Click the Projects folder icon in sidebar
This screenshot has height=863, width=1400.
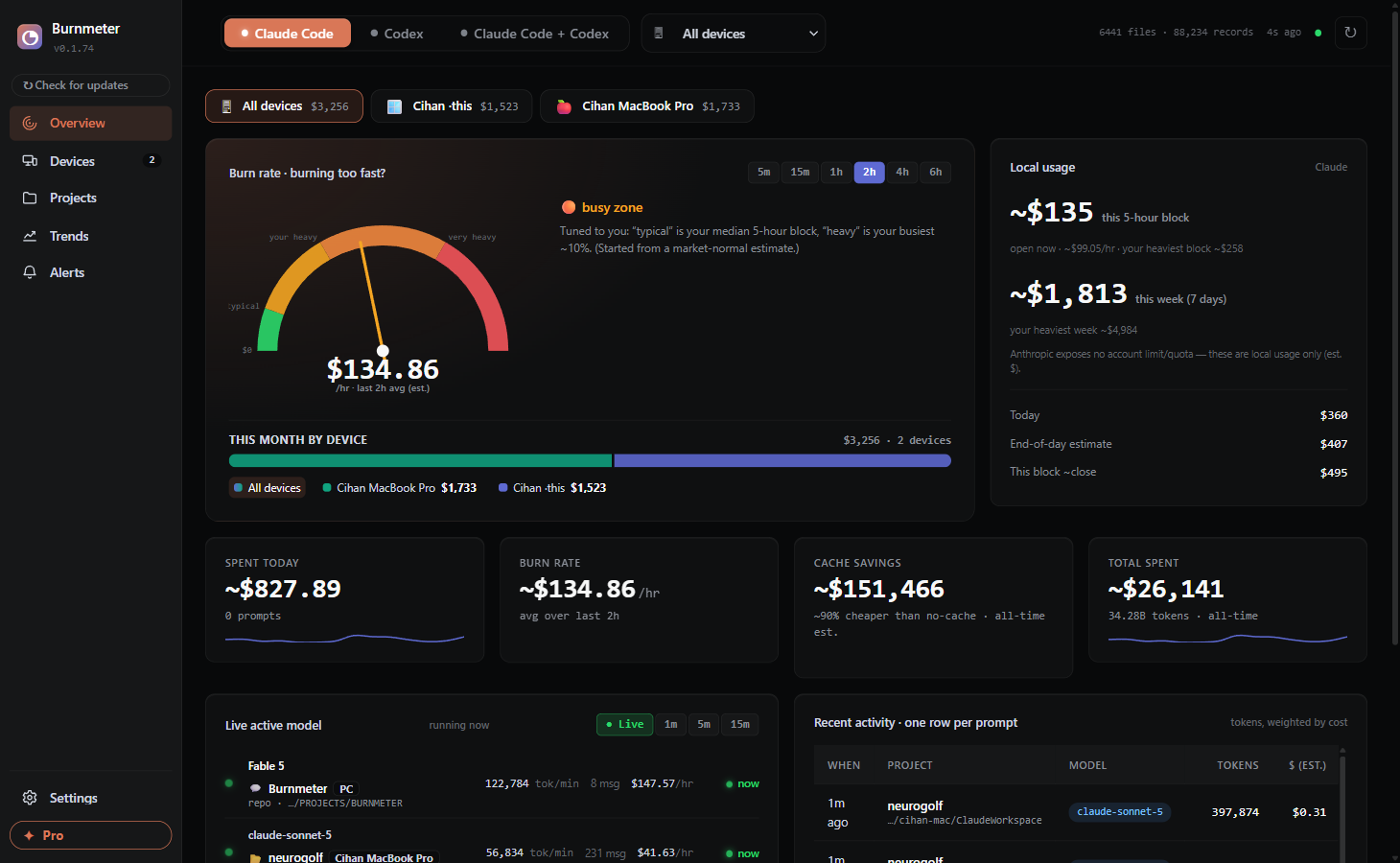pyautogui.click(x=30, y=198)
